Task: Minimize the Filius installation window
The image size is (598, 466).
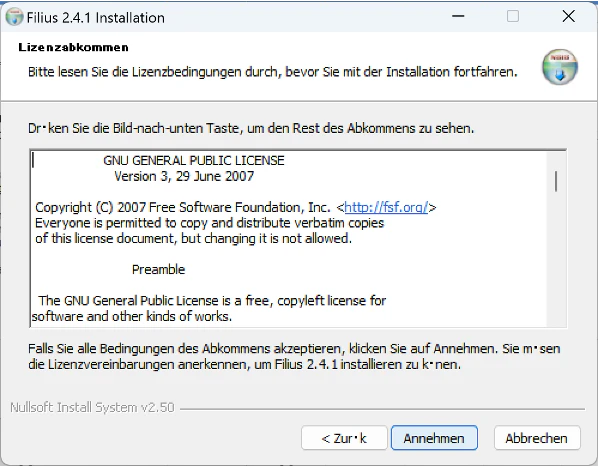Action: click(458, 16)
